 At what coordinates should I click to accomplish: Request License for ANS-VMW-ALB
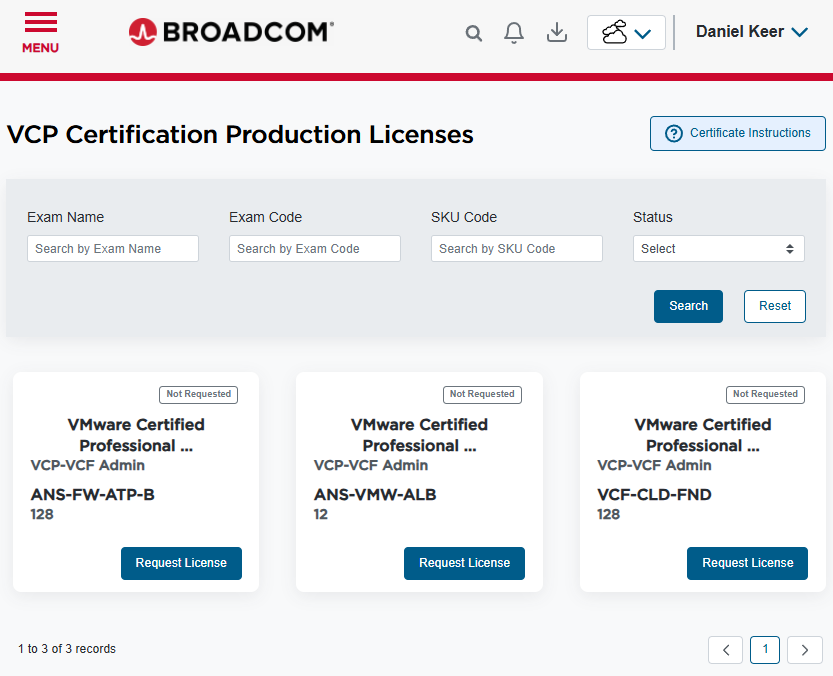point(464,563)
